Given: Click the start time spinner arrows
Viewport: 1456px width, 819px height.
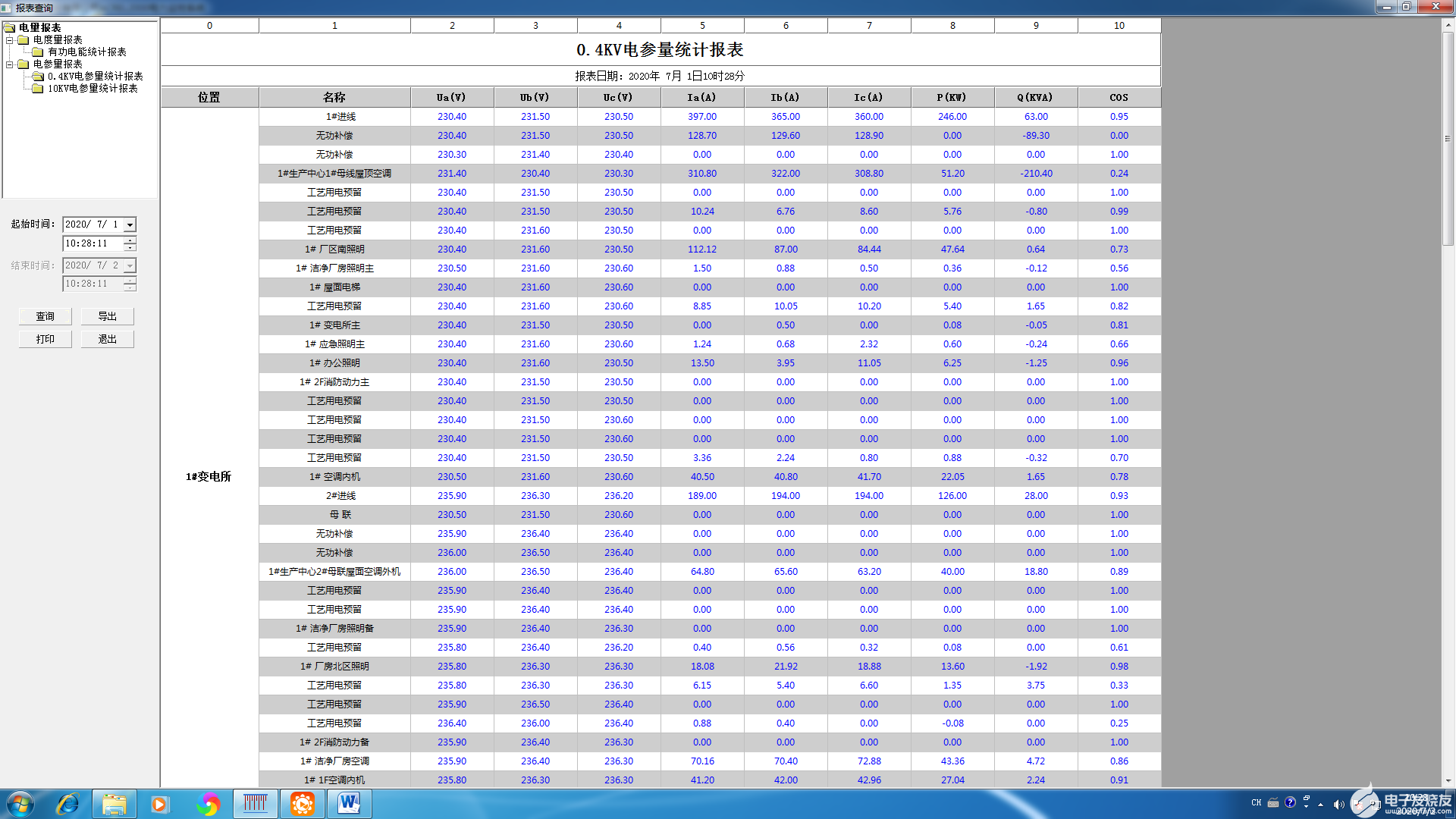Looking at the screenshot, I should pos(130,243).
